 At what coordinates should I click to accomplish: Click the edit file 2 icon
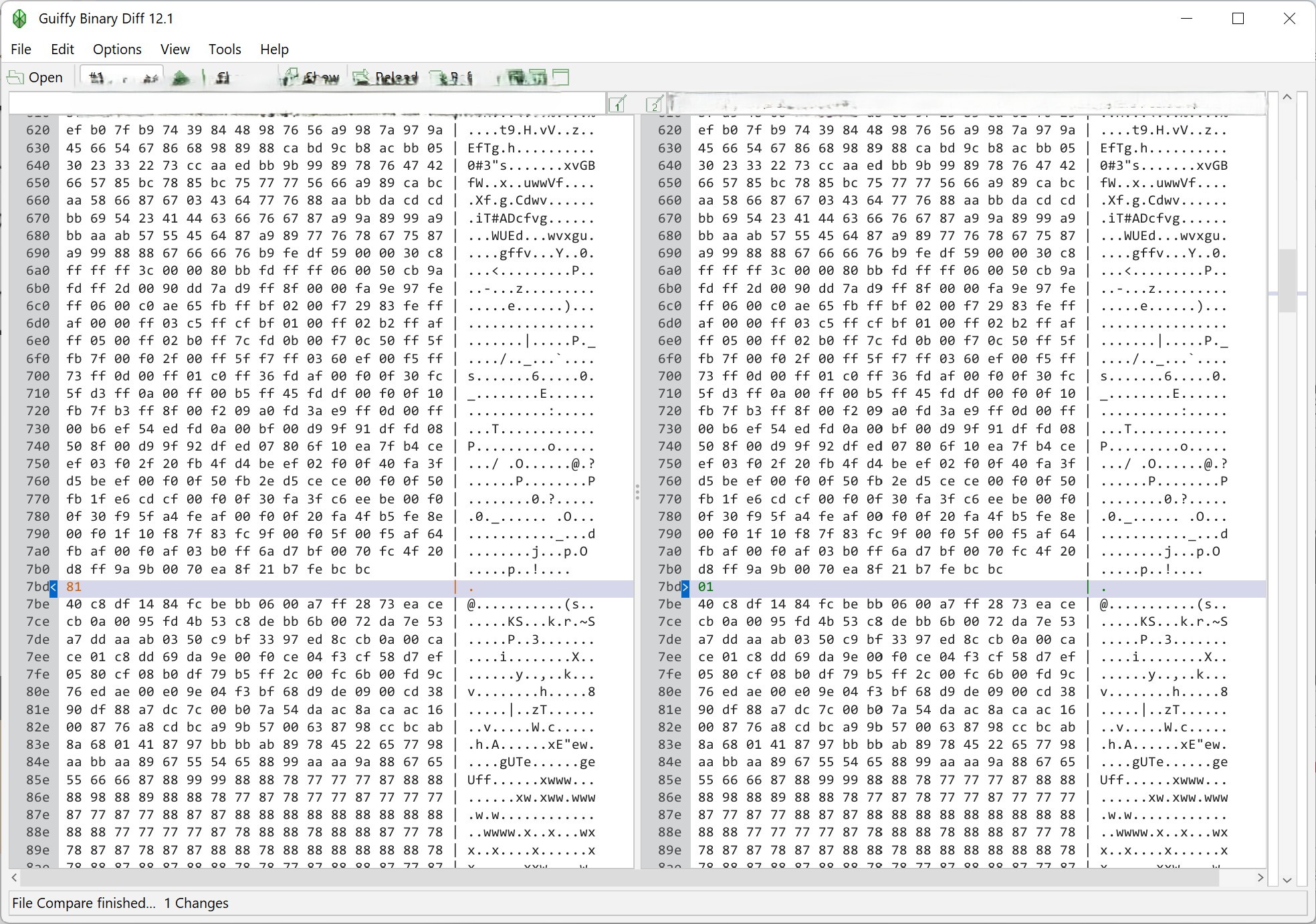coord(655,104)
